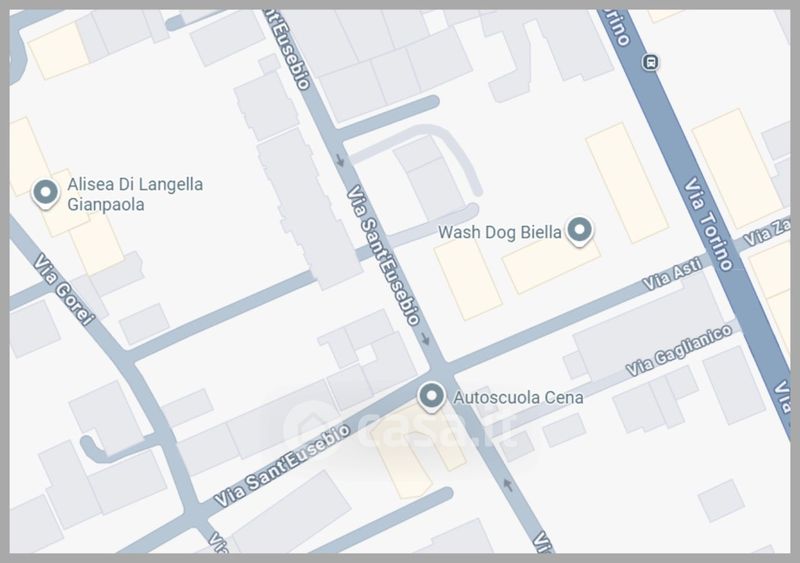Viewport: 800px width, 563px height.
Task: Click the upper one-way arrow on Via Sant'Eusebio
Action: click(x=340, y=160)
